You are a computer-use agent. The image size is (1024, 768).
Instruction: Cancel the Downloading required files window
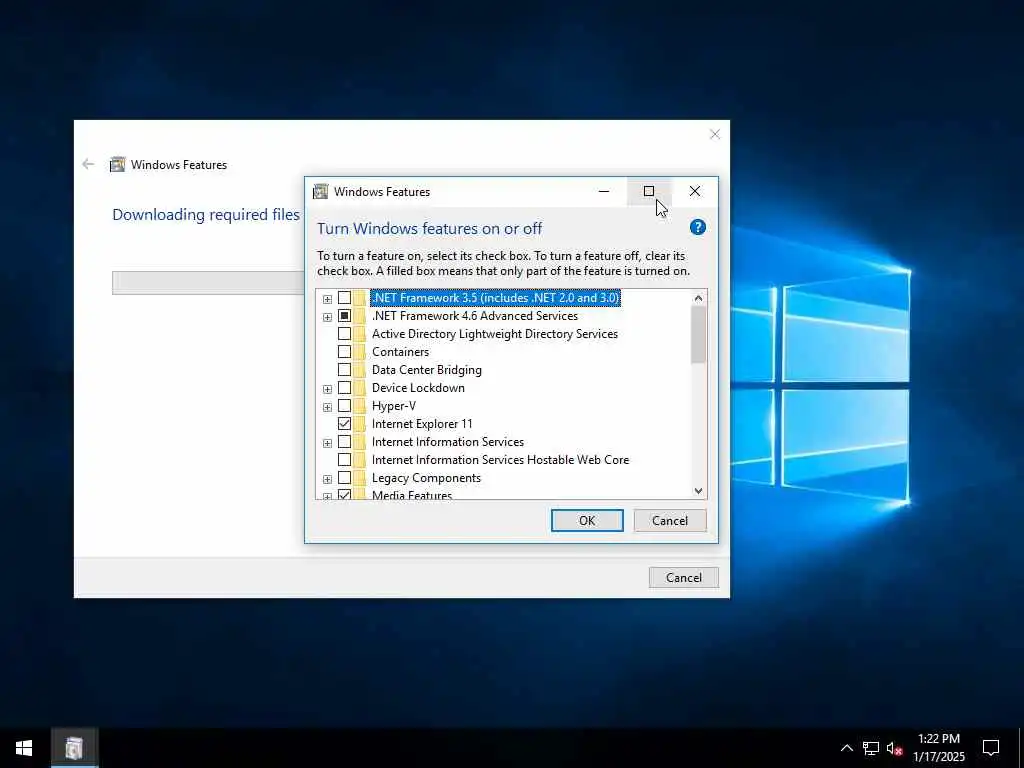pyautogui.click(x=684, y=577)
